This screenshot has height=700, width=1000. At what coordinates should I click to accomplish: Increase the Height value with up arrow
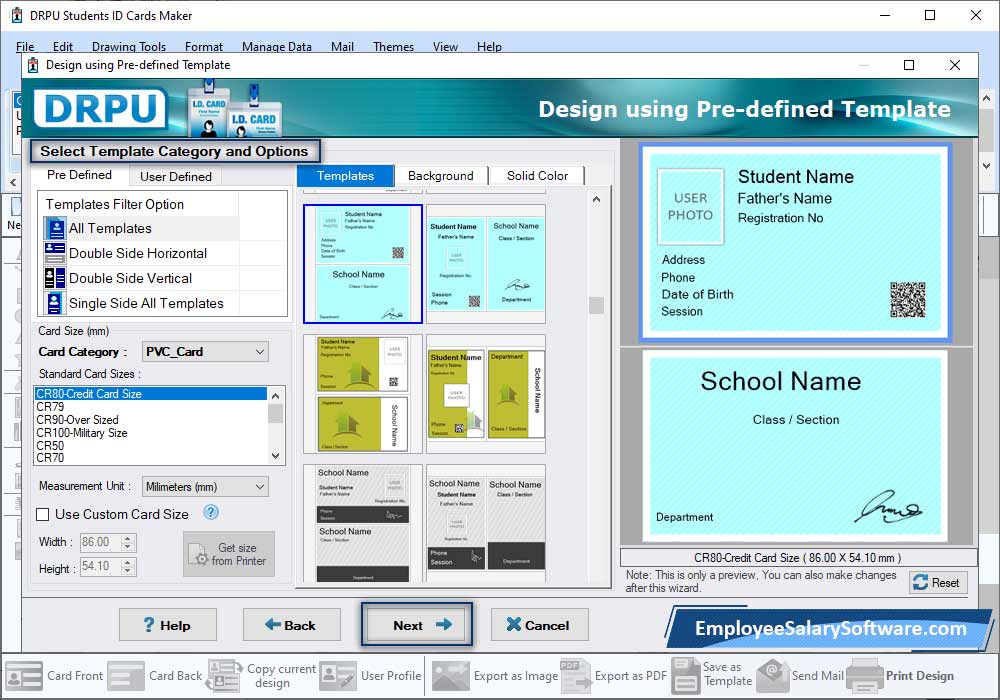(x=128, y=562)
